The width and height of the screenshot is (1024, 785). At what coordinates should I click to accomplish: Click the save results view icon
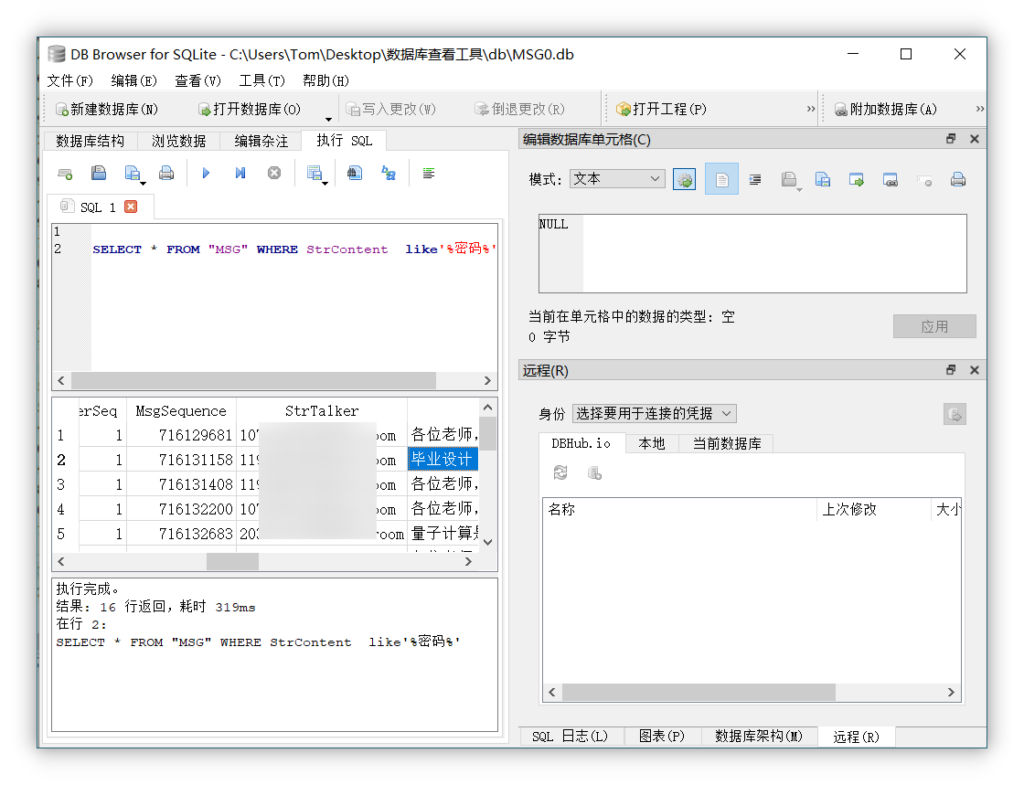(314, 173)
